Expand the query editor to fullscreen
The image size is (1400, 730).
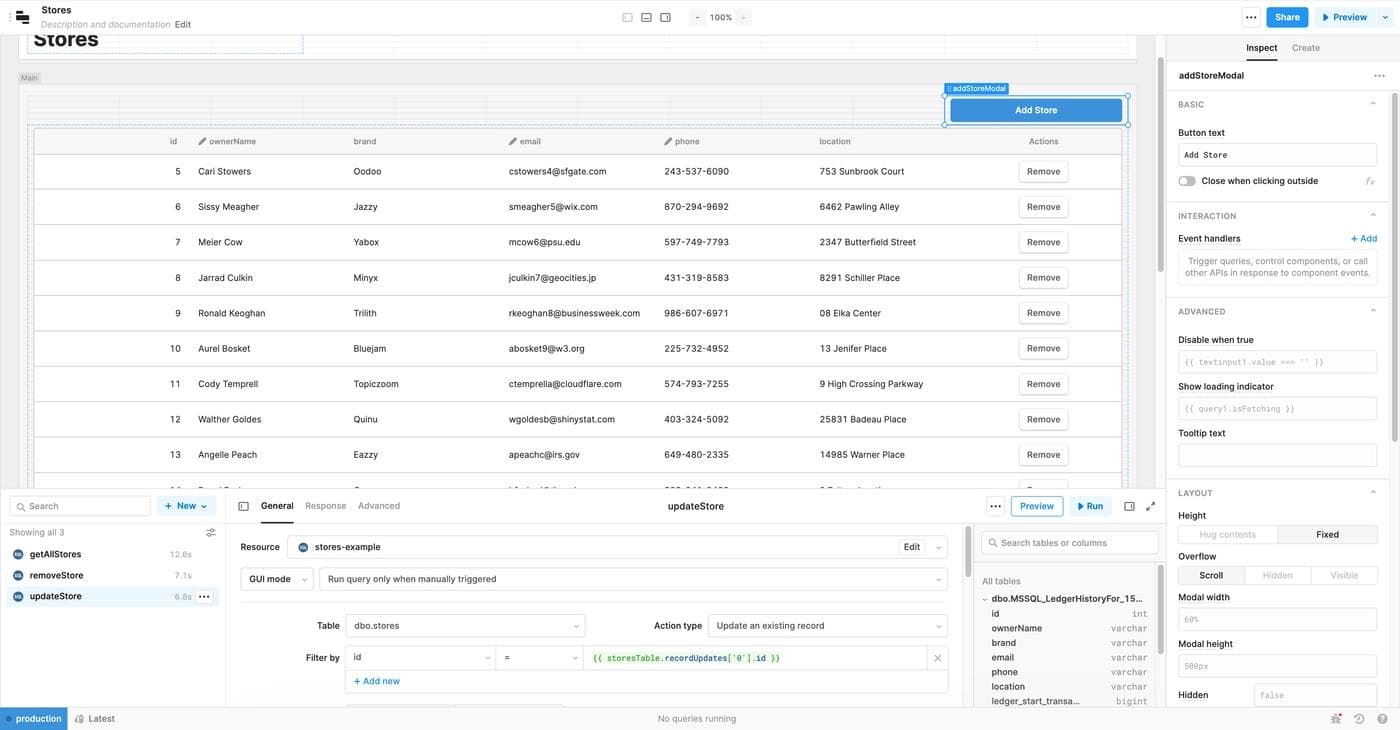pos(1150,506)
